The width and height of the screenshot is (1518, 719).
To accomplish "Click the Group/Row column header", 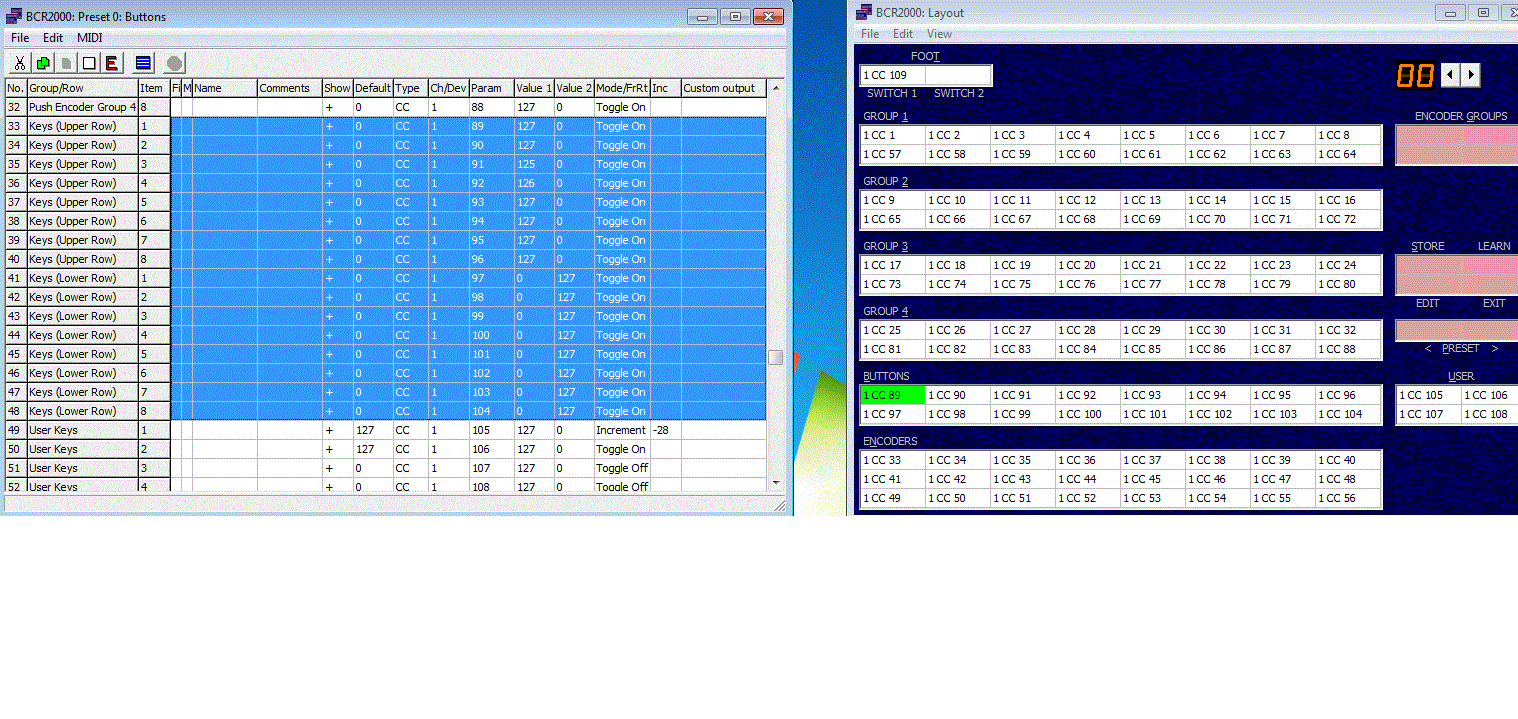I will pyautogui.click(x=82, y=88).
